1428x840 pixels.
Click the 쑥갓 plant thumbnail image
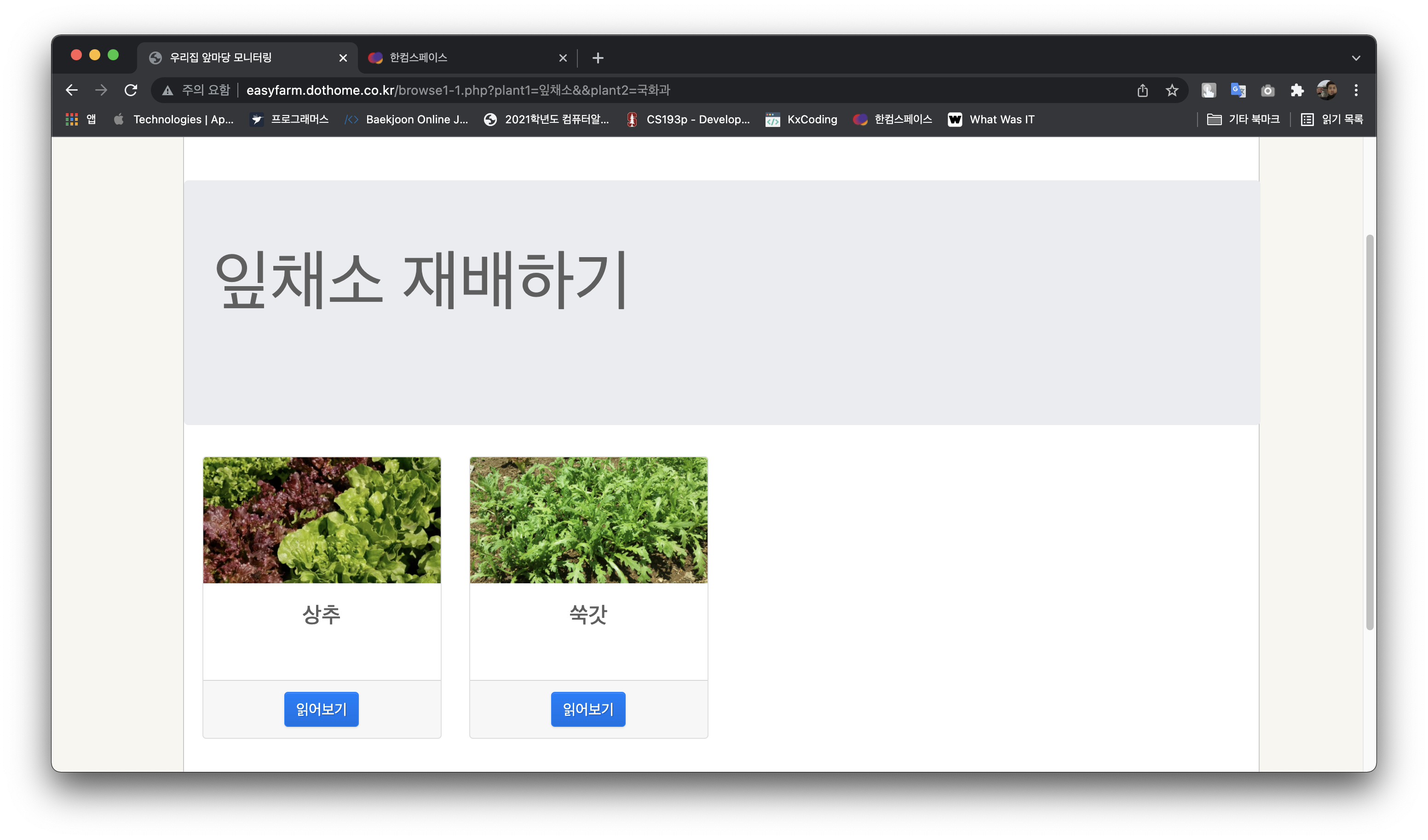click(588, 520)
